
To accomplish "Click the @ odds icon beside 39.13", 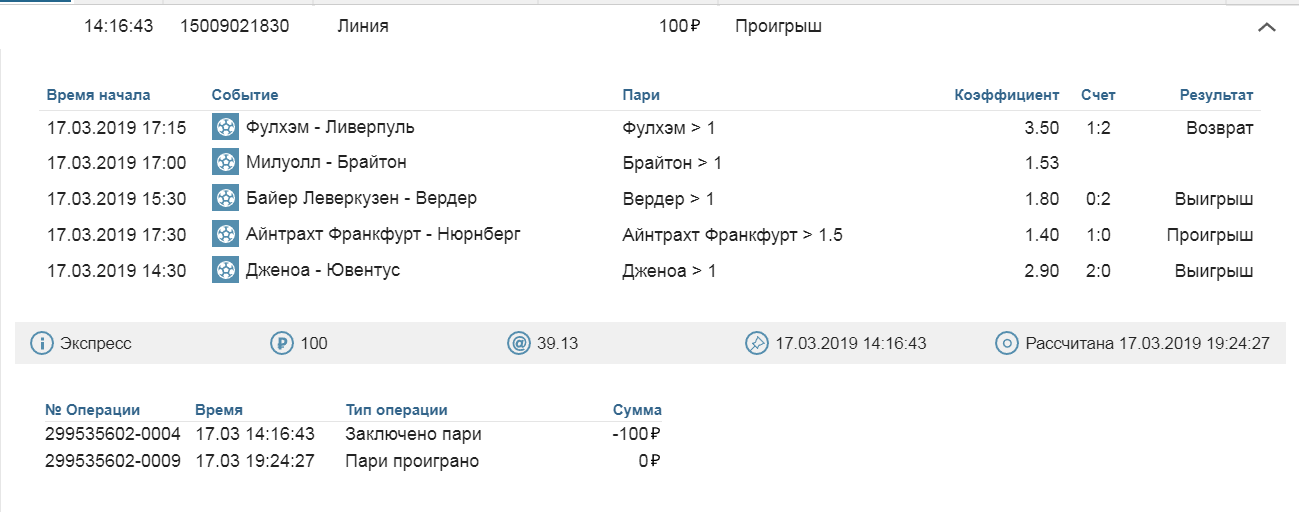I will coord(519,343).
